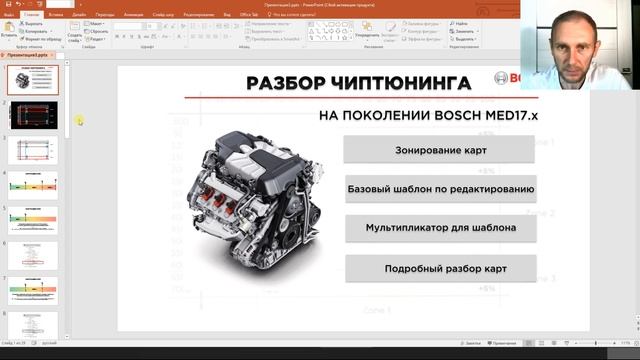The width and height of the screenshot is (640, 360).
Task: Cut selection with the Вырезать scissors button
Action: pyautogui.click(x=31, y=24)
